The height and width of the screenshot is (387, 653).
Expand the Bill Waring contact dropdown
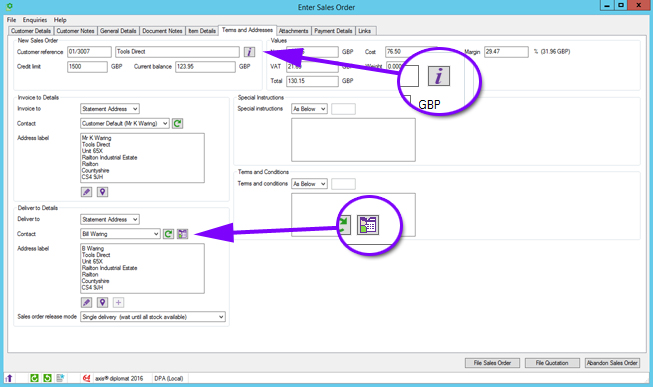pyautogui.click(x=120, y=234)
